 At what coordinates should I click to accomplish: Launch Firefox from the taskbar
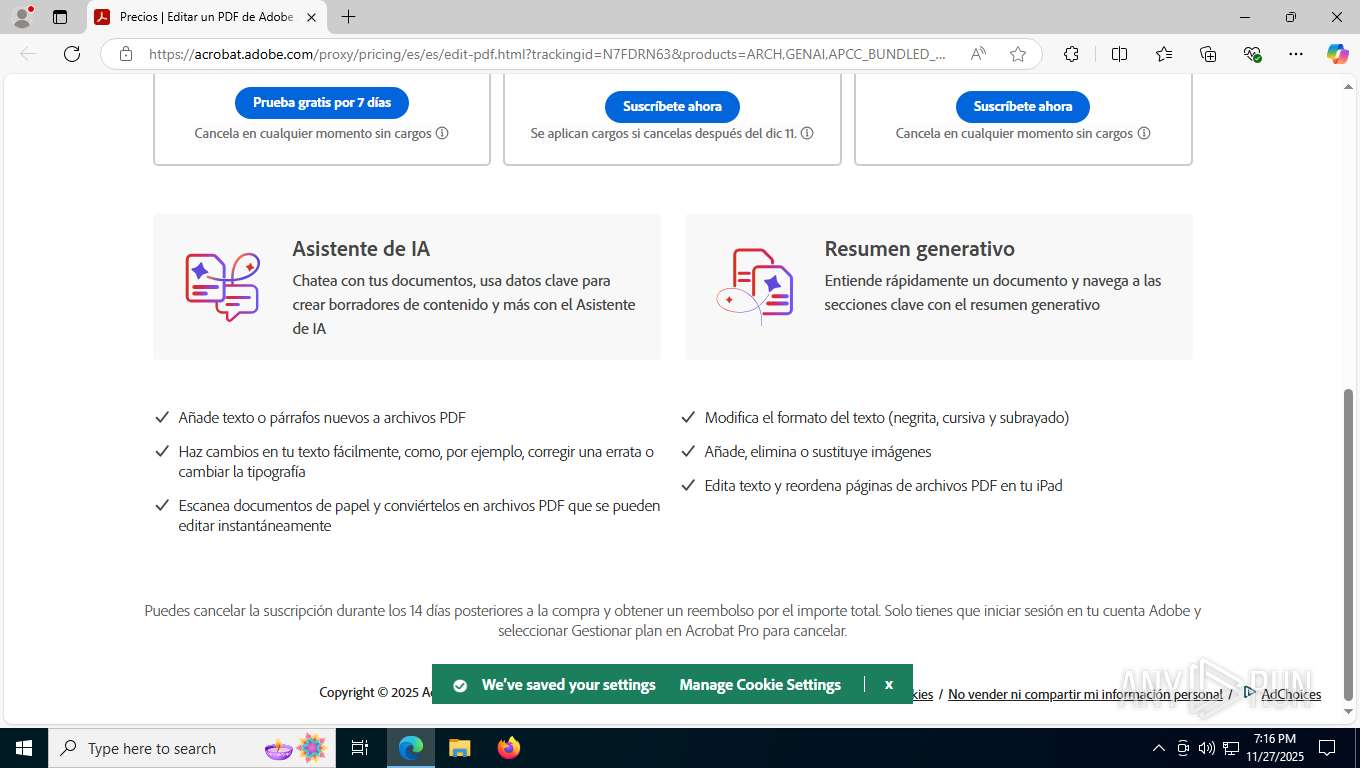509,748
